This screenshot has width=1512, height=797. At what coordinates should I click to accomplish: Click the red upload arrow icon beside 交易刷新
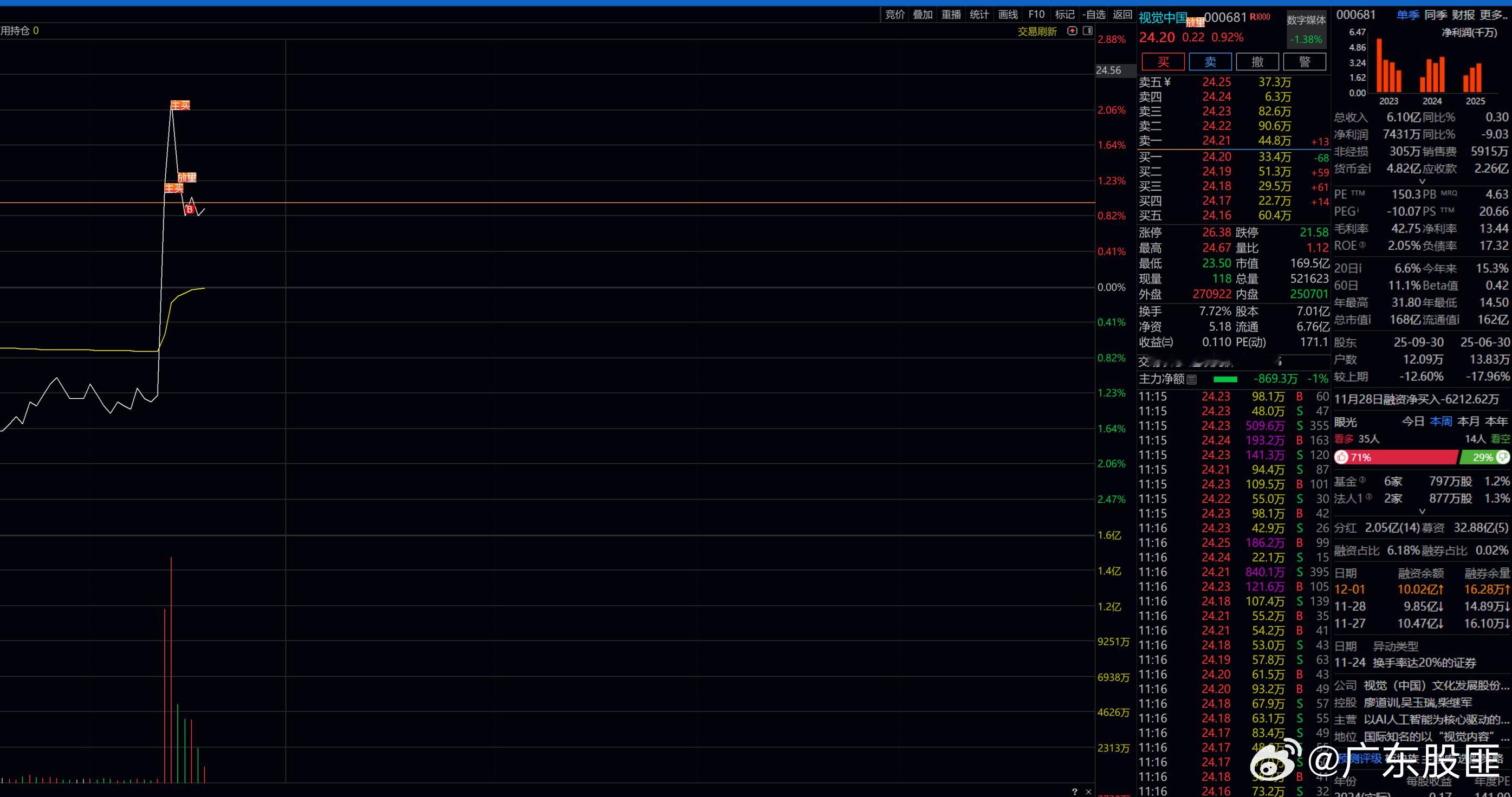(x=1072, y=31)
